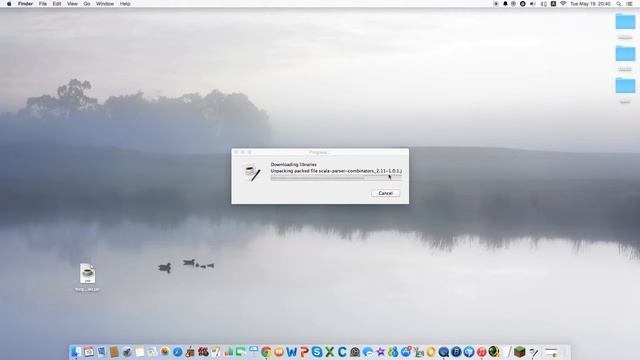Screen dimensions: 640x360
Task: Click the volume icon in menu bar
Action: 533,4
